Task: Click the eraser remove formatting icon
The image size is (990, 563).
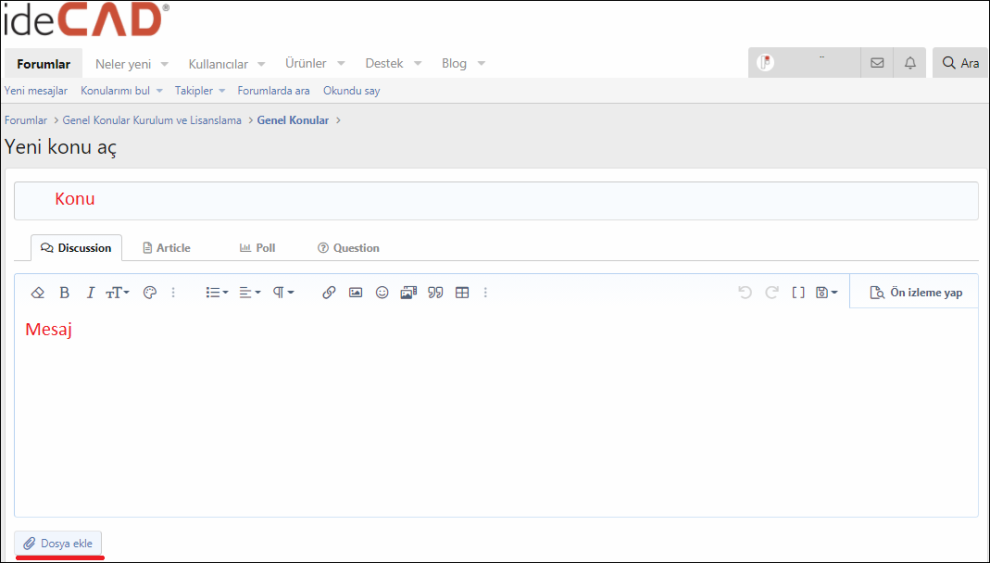Action: pyautogui.click(x=38, y=293)
